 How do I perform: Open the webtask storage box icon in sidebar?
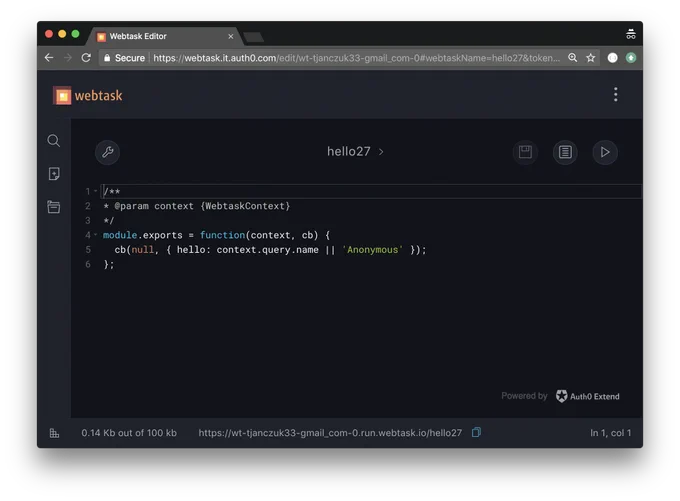(x=54, y=207)
